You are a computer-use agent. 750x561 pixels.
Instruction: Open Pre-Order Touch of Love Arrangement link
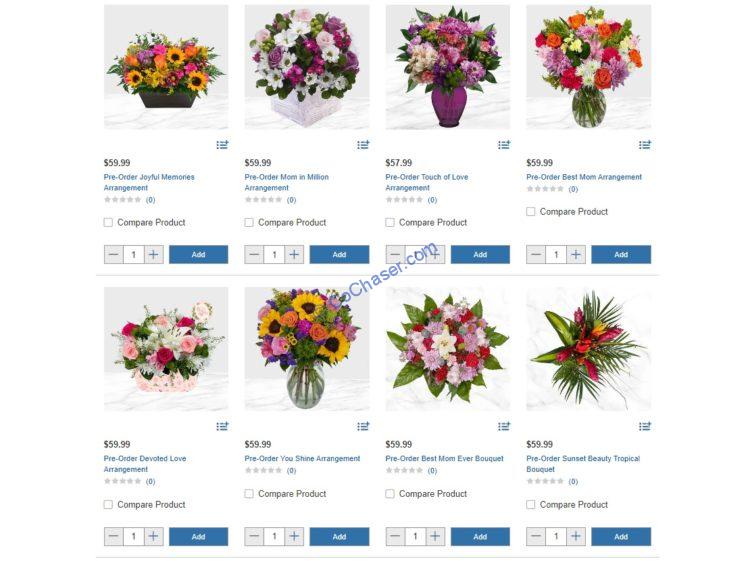[x=427, y=182]
